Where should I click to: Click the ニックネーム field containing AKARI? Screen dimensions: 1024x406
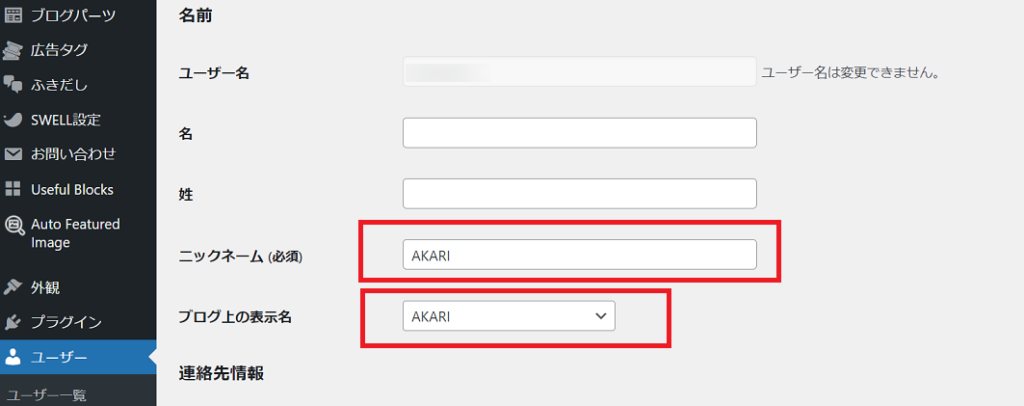[579, 255]
